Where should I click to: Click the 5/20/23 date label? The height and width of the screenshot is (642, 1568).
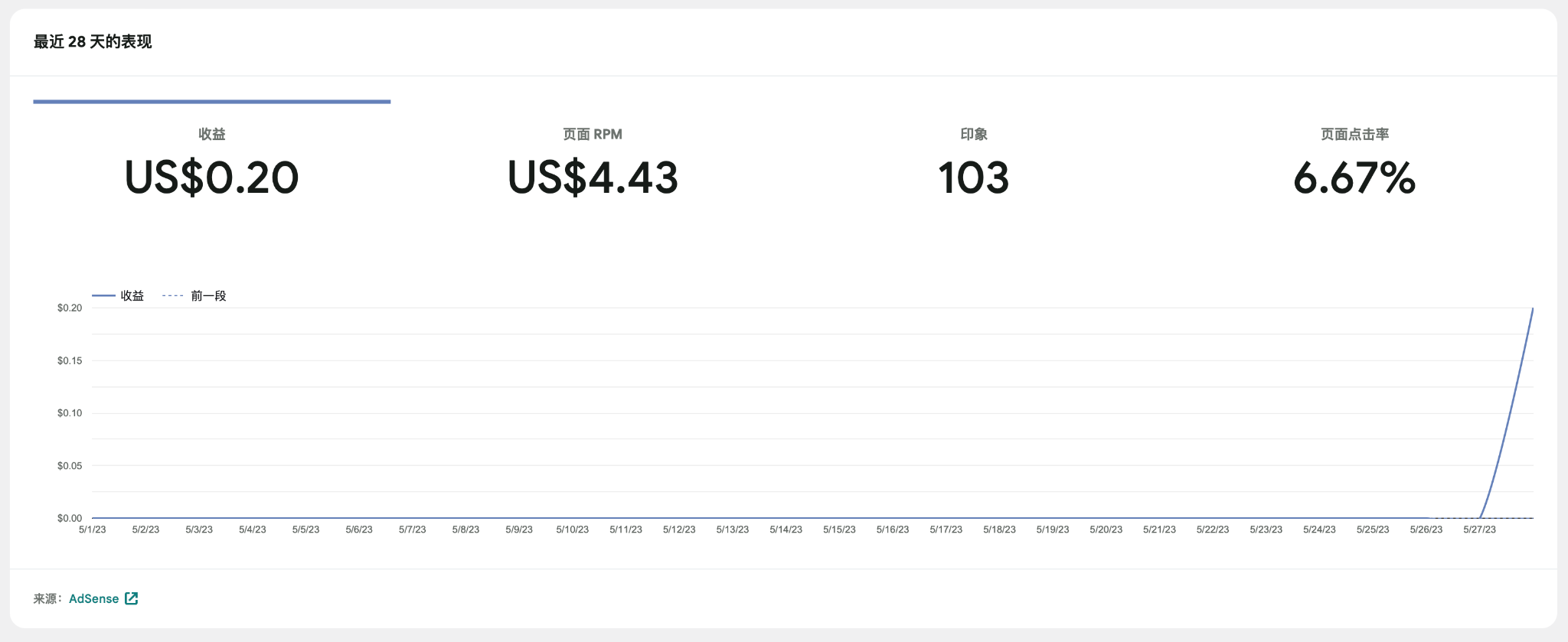pos(1106,530)
